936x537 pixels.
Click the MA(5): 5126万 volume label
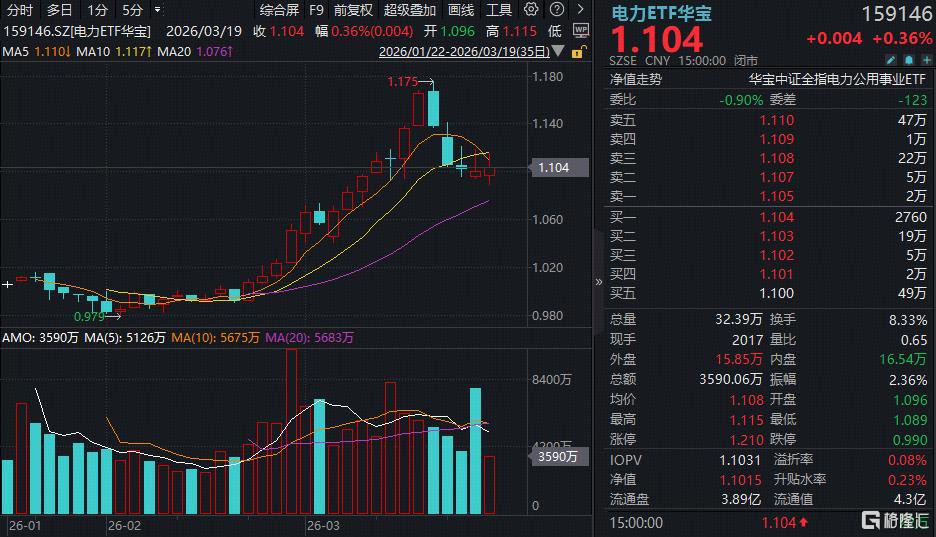(x=125, y=338)
